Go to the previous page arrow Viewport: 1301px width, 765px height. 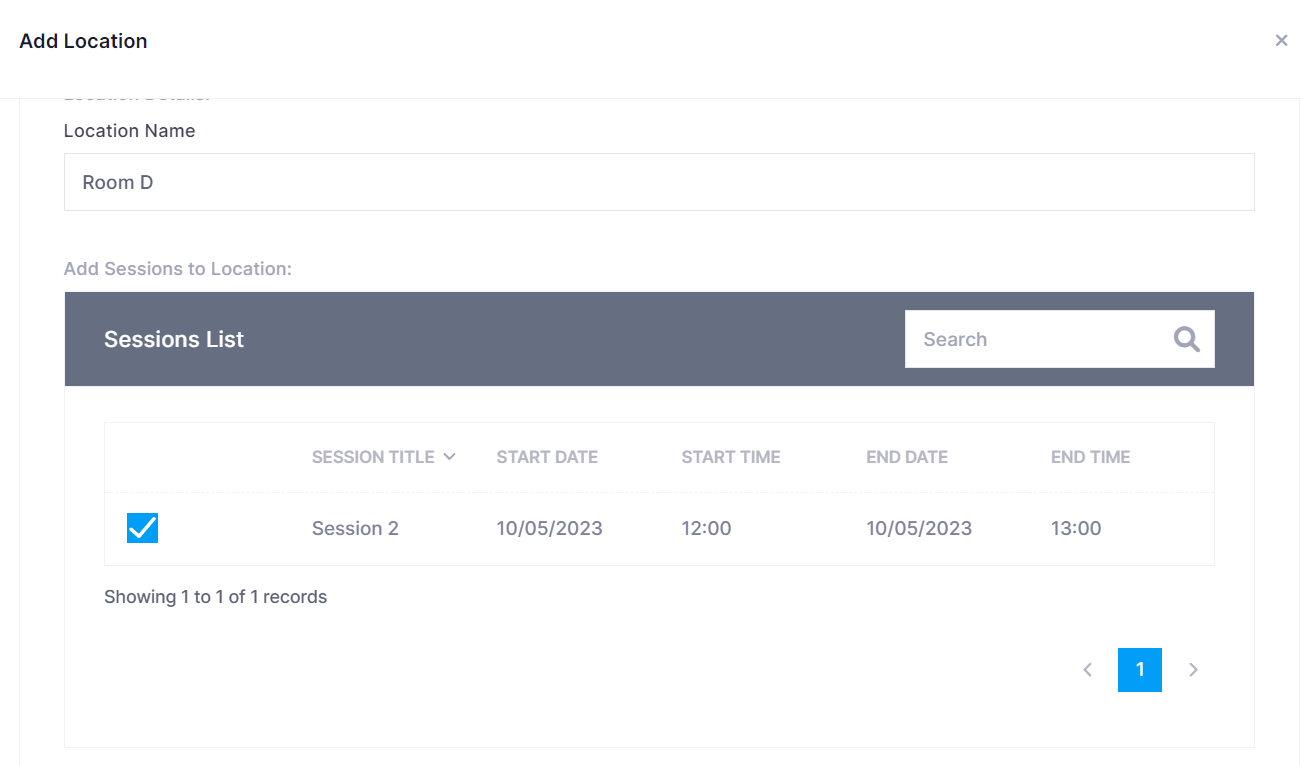[x=1087, y=670]
